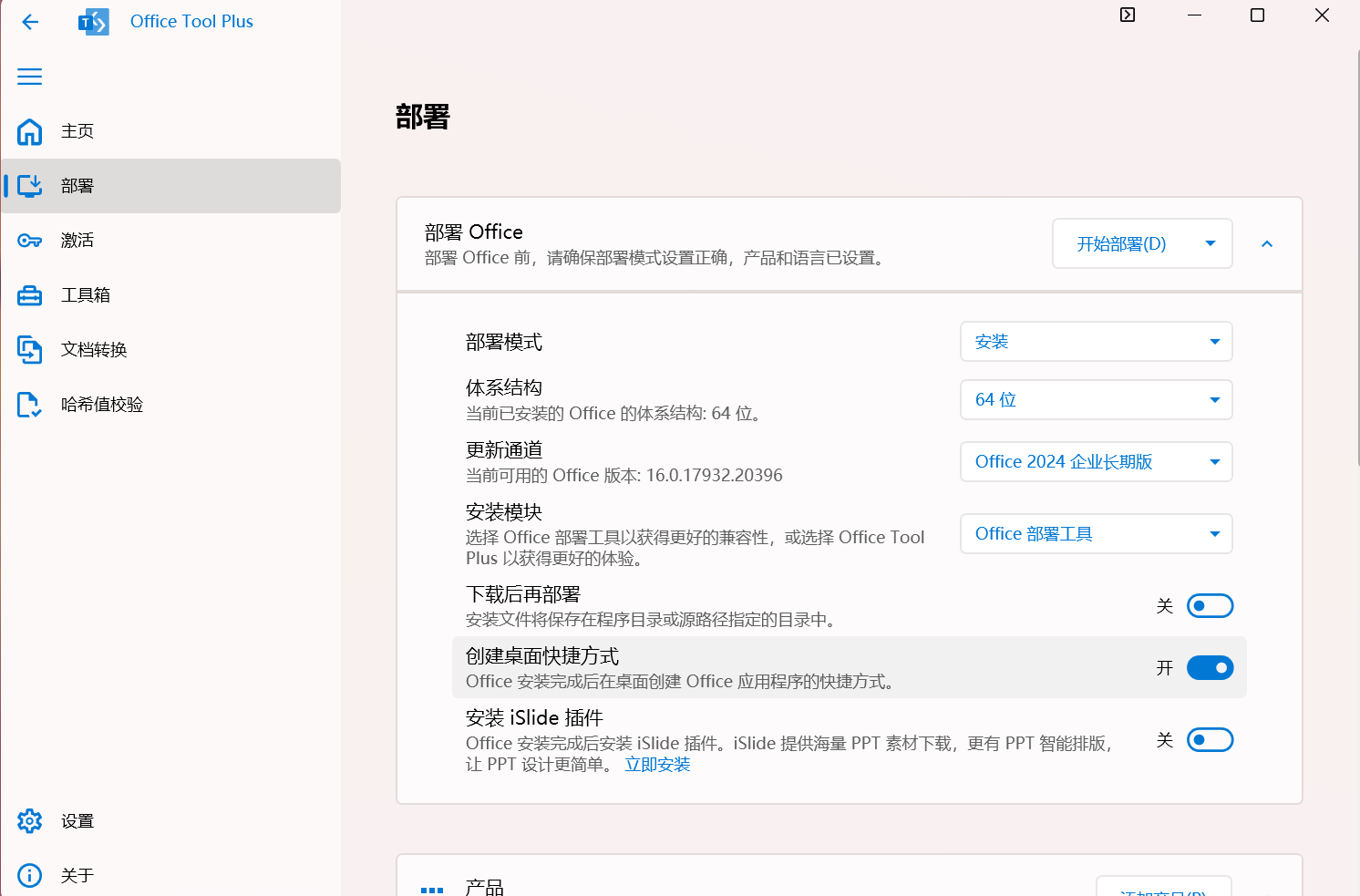1360x896 pixels.
Task: Enable the 安装 iSlide 插件 toggle
Action: click(x=1210, y=740)
